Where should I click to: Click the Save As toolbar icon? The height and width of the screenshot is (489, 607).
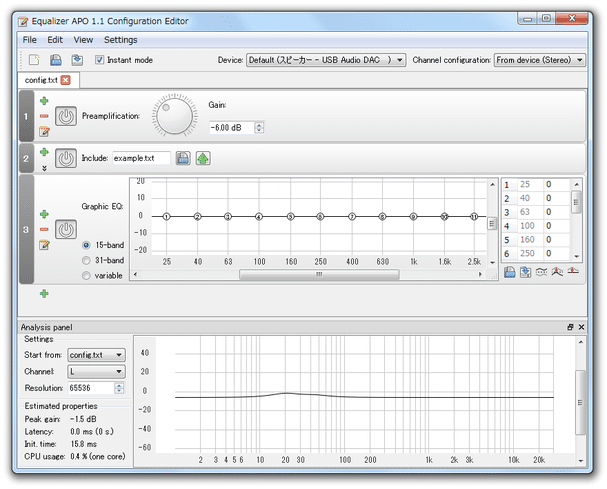coord(77,60)
